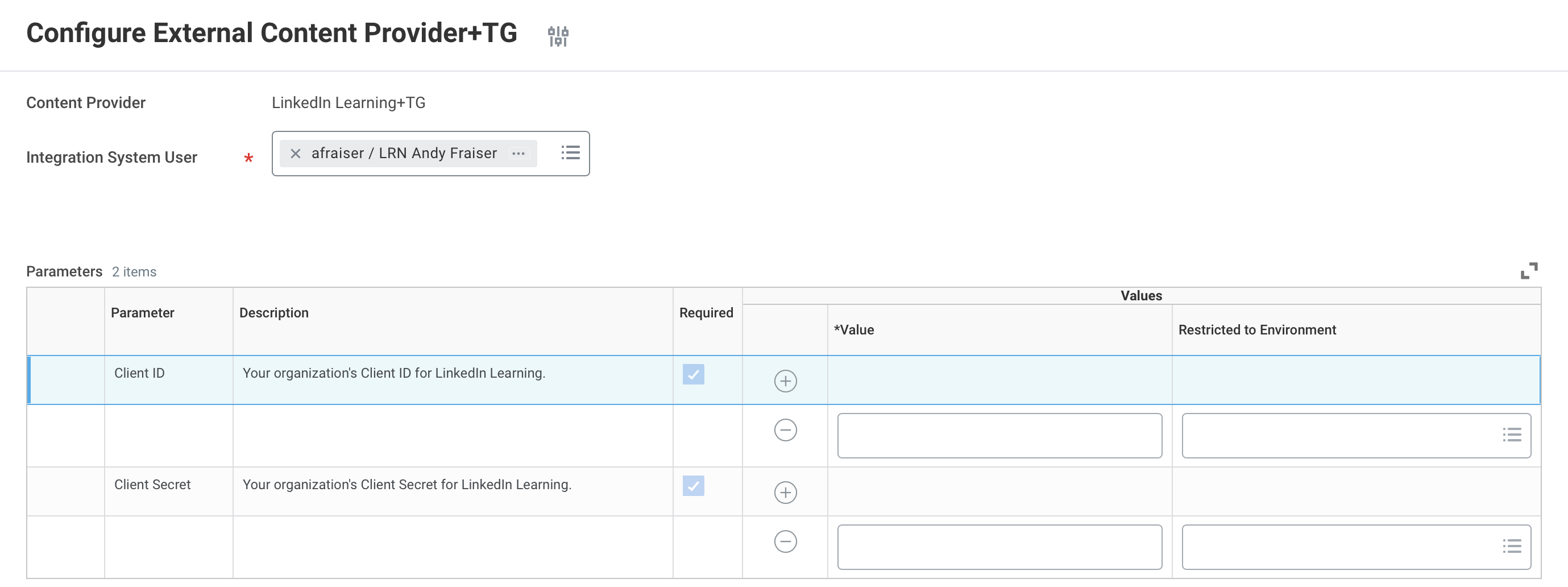Click inside the Integration System User search box
This screenshot has height=587, width=1568.
pos(551,153)
